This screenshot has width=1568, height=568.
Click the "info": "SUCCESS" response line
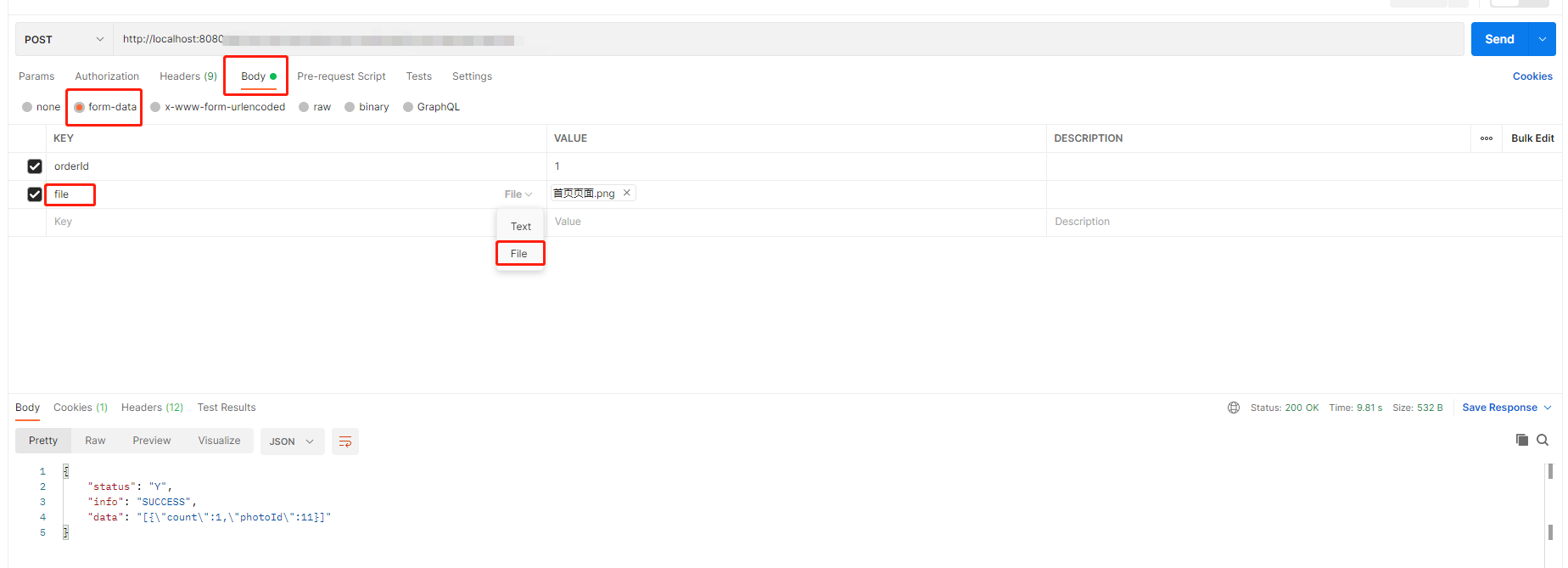point(142,502)
